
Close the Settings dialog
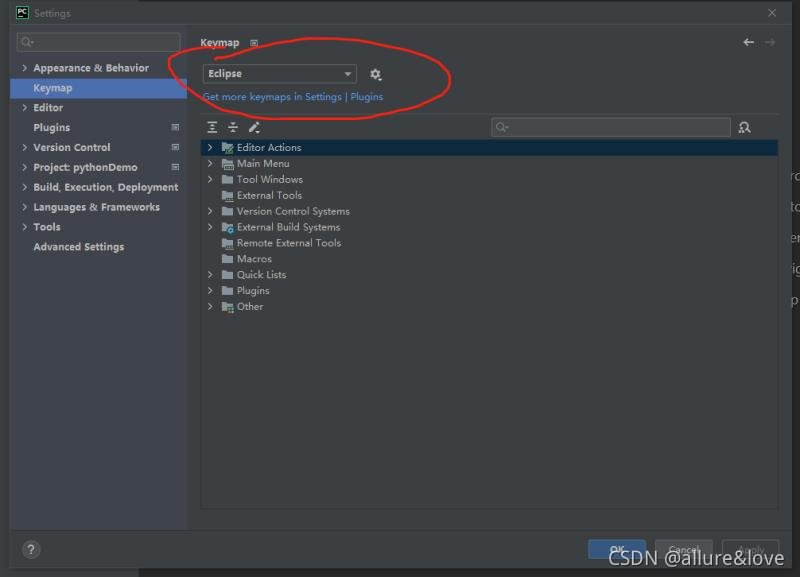tap(772, 13)
